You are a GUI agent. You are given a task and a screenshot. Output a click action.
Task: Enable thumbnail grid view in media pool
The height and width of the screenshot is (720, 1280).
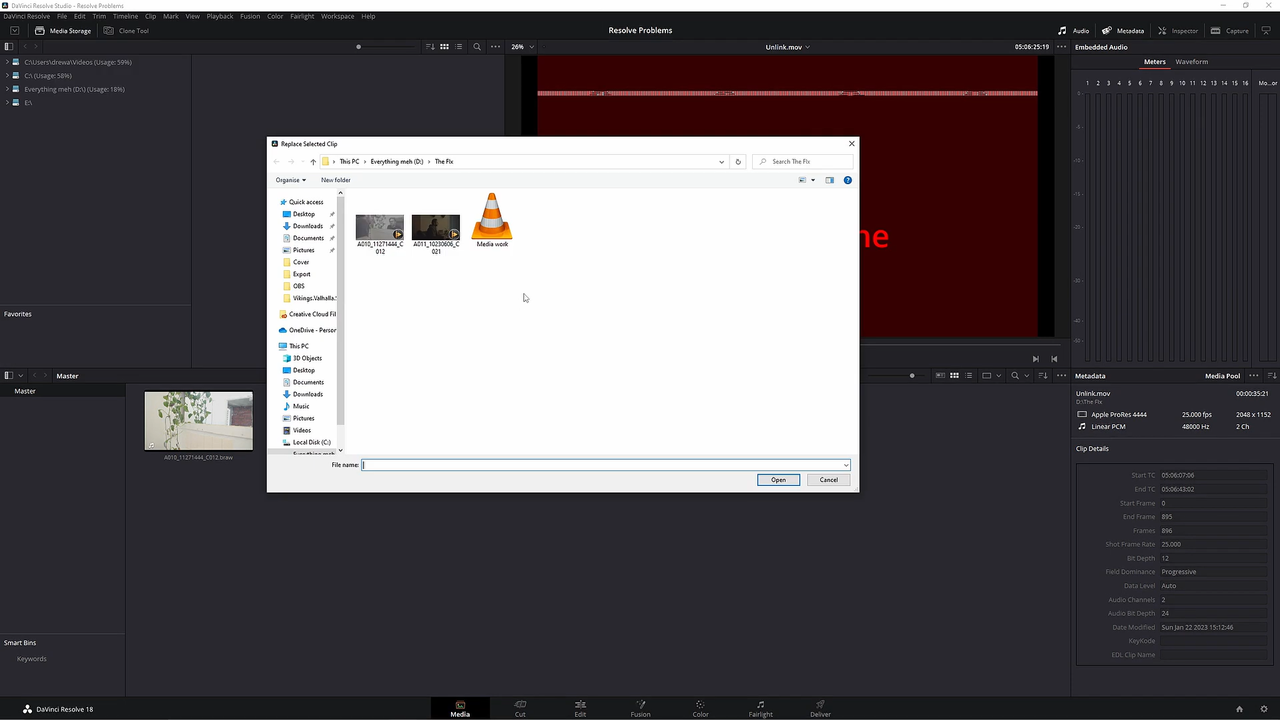click(444, 46)
